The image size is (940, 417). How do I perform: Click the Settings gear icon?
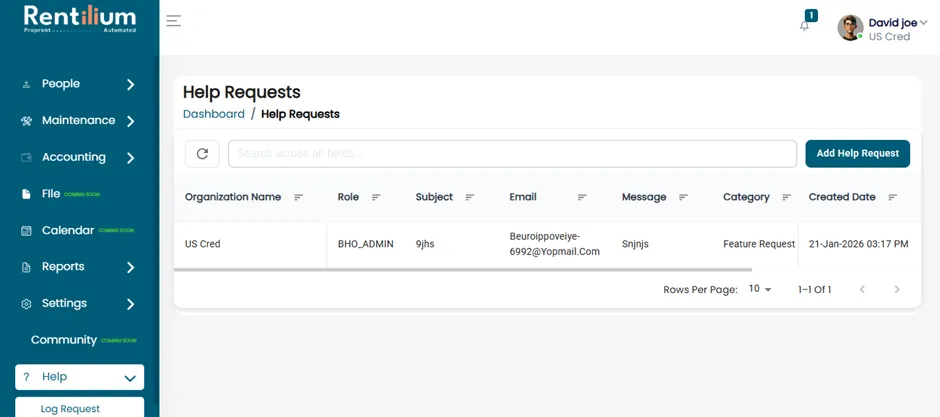click(x=26, y=304)
